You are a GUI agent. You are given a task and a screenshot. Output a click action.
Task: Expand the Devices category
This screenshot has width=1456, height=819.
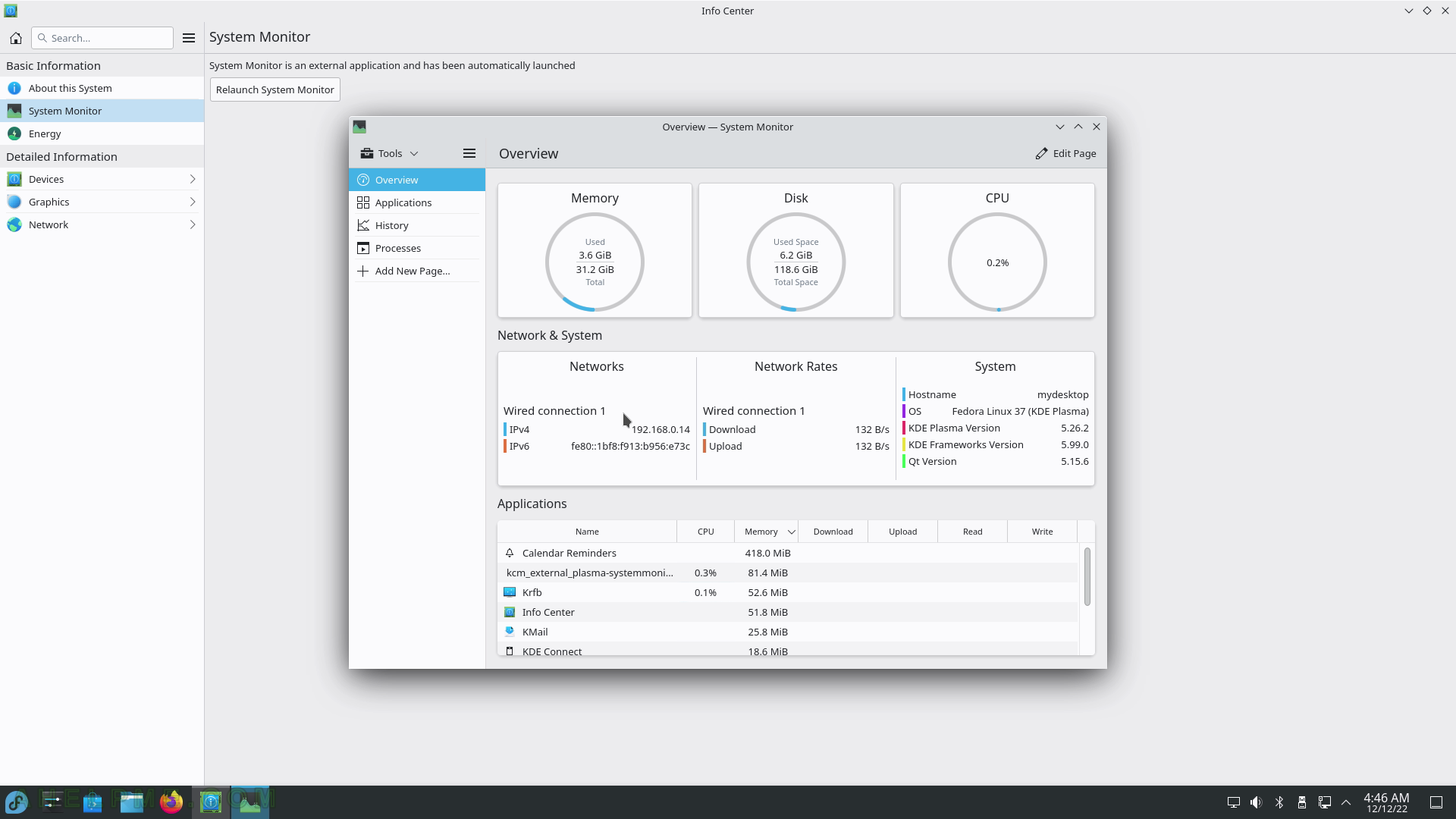[x=102, y=179]
